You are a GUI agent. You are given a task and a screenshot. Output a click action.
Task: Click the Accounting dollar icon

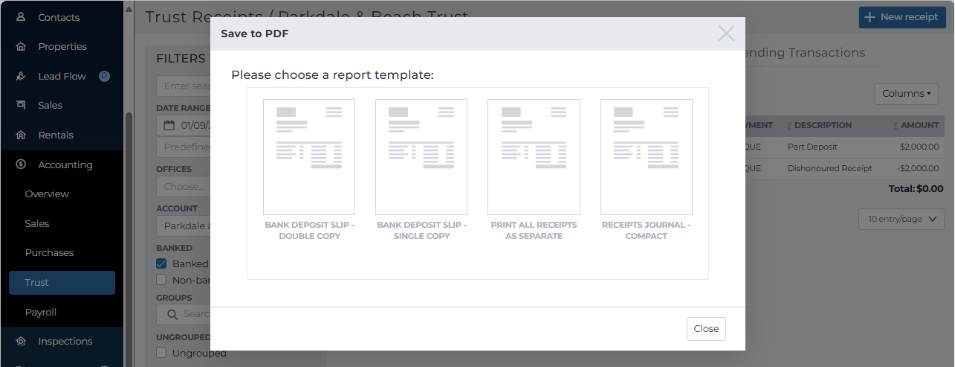tap(21, 164)
